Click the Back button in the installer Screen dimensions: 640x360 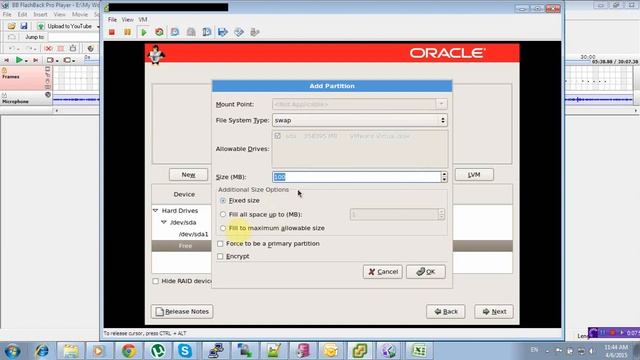(446, 311)
